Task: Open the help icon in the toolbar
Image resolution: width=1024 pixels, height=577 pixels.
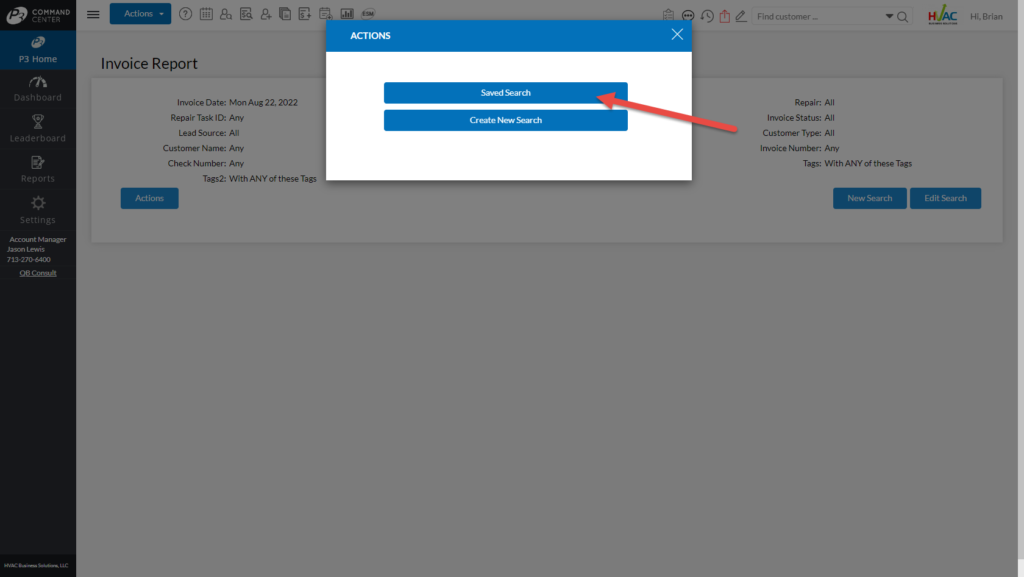Action: (x=186, y=14)
